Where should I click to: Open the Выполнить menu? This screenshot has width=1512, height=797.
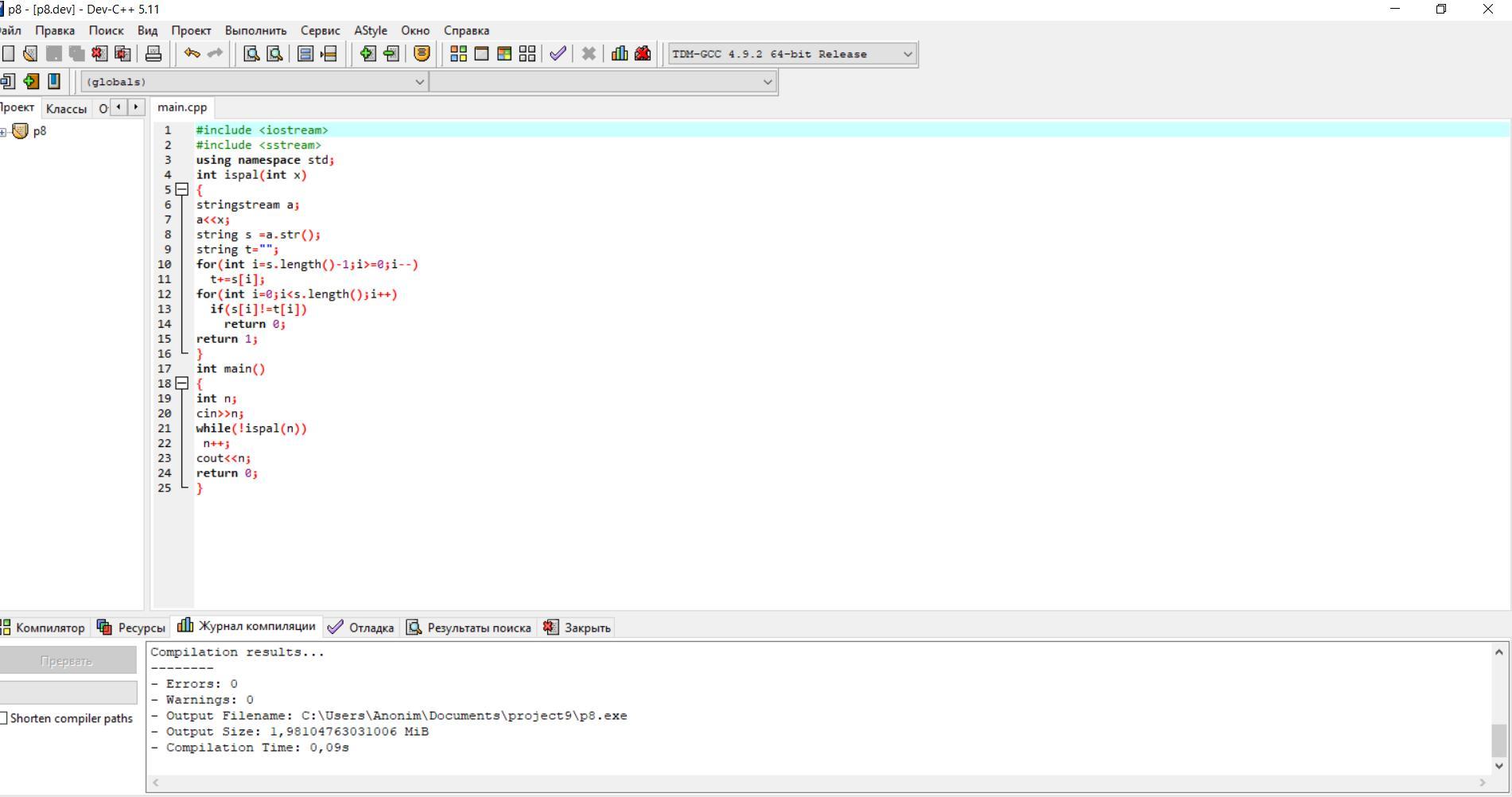tap(255, 30)
